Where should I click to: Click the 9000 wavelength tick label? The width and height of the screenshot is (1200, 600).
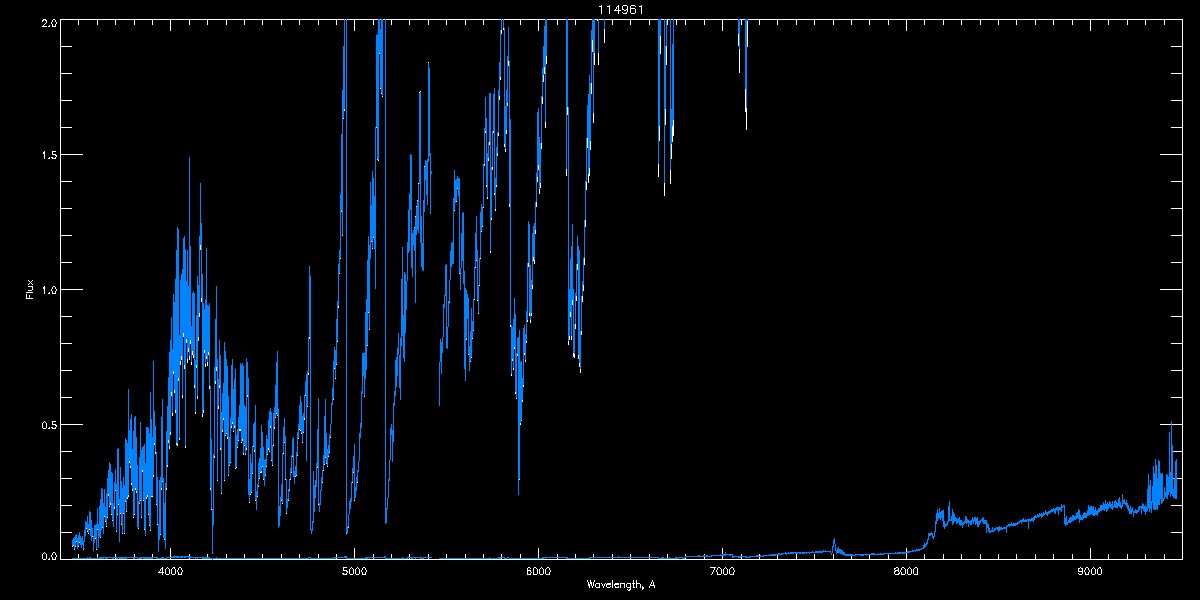point(1090,571)
